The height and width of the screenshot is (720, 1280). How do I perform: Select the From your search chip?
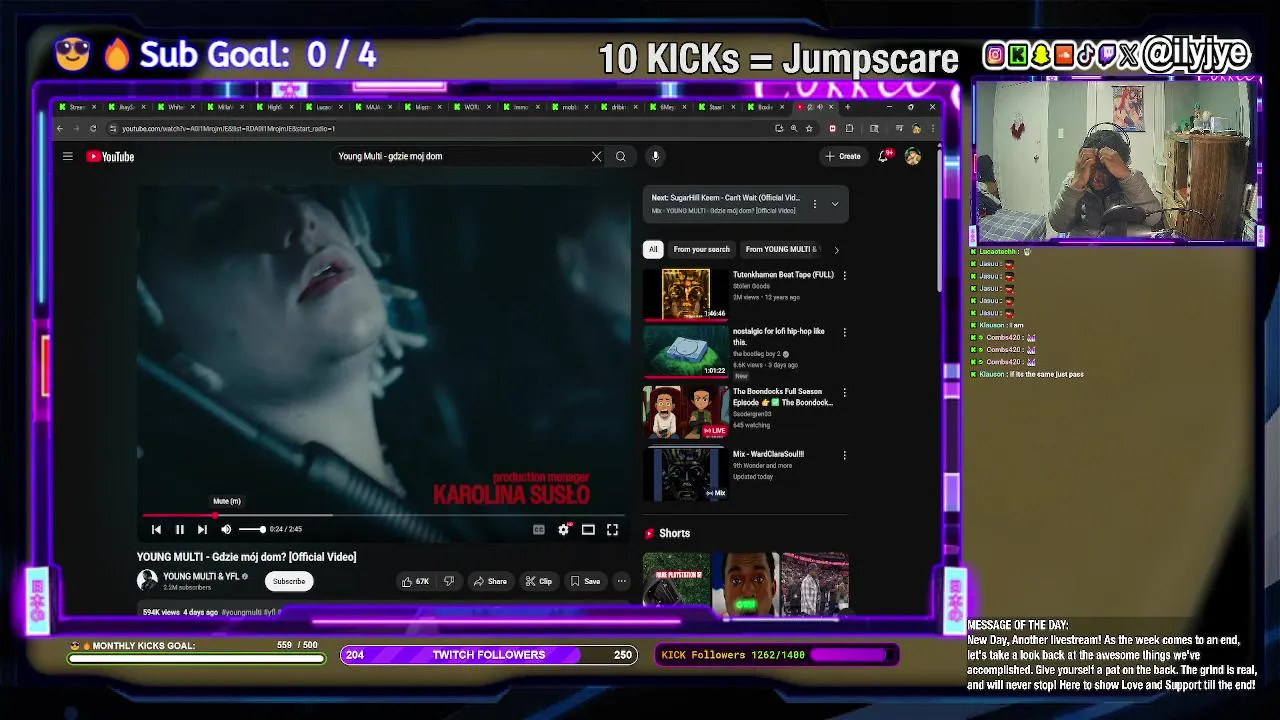pos(702,249)
